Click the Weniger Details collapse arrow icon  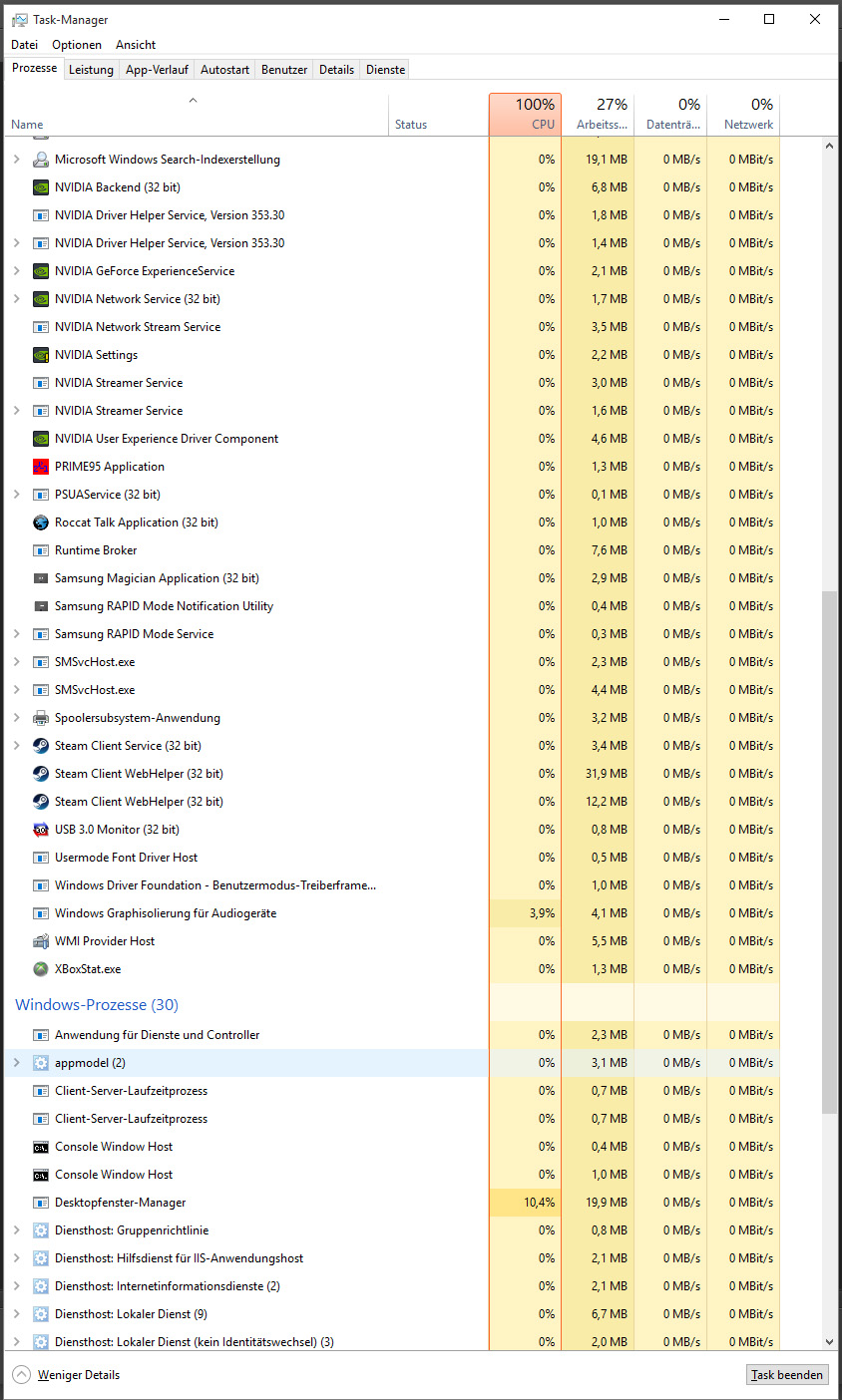(x=21, y=1375)
